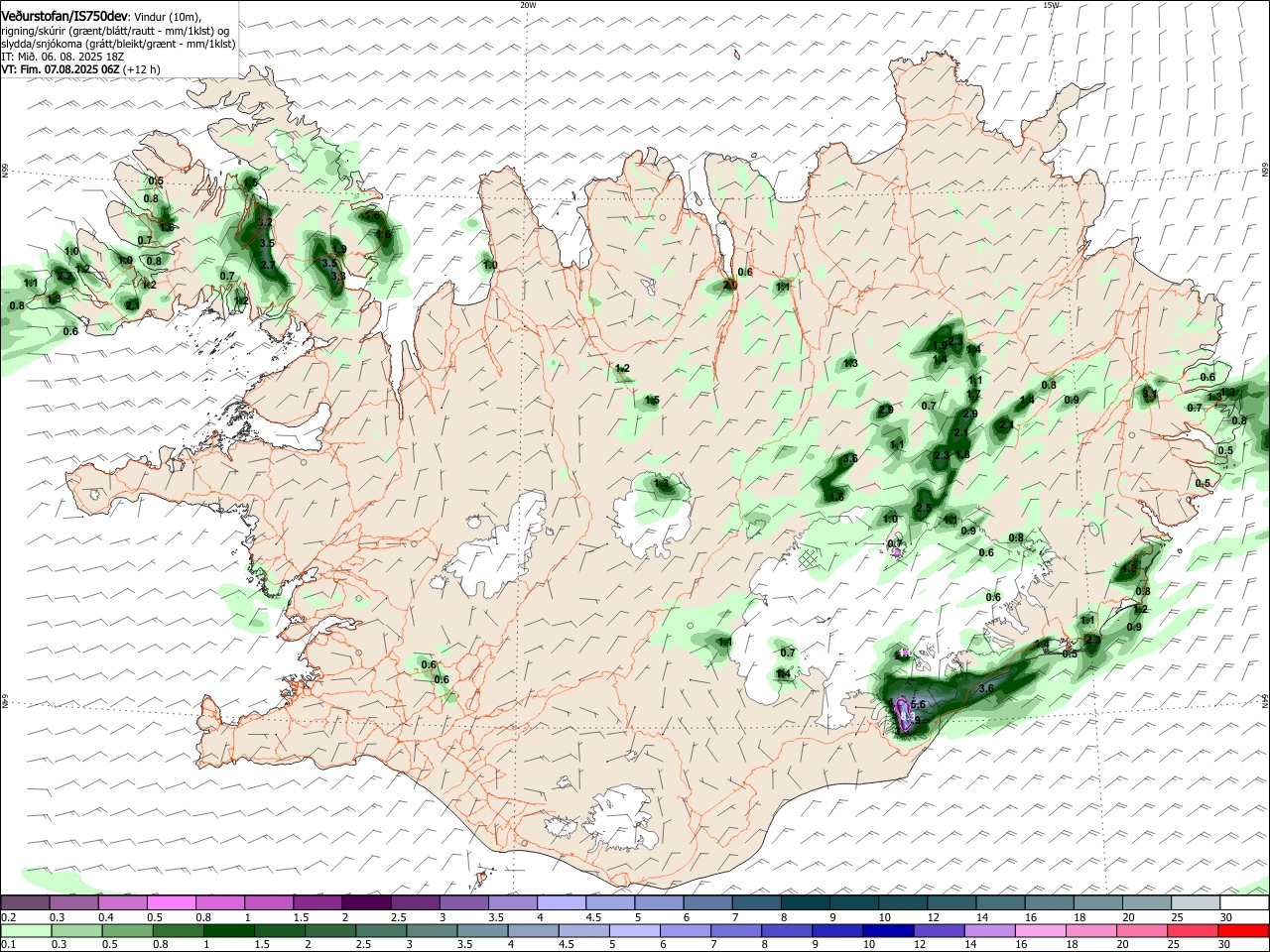Click the violet lower-row swatch labeled 12
Viewport: 1270px width, 952px height.
pyautogui.click(x=940, y=930)
